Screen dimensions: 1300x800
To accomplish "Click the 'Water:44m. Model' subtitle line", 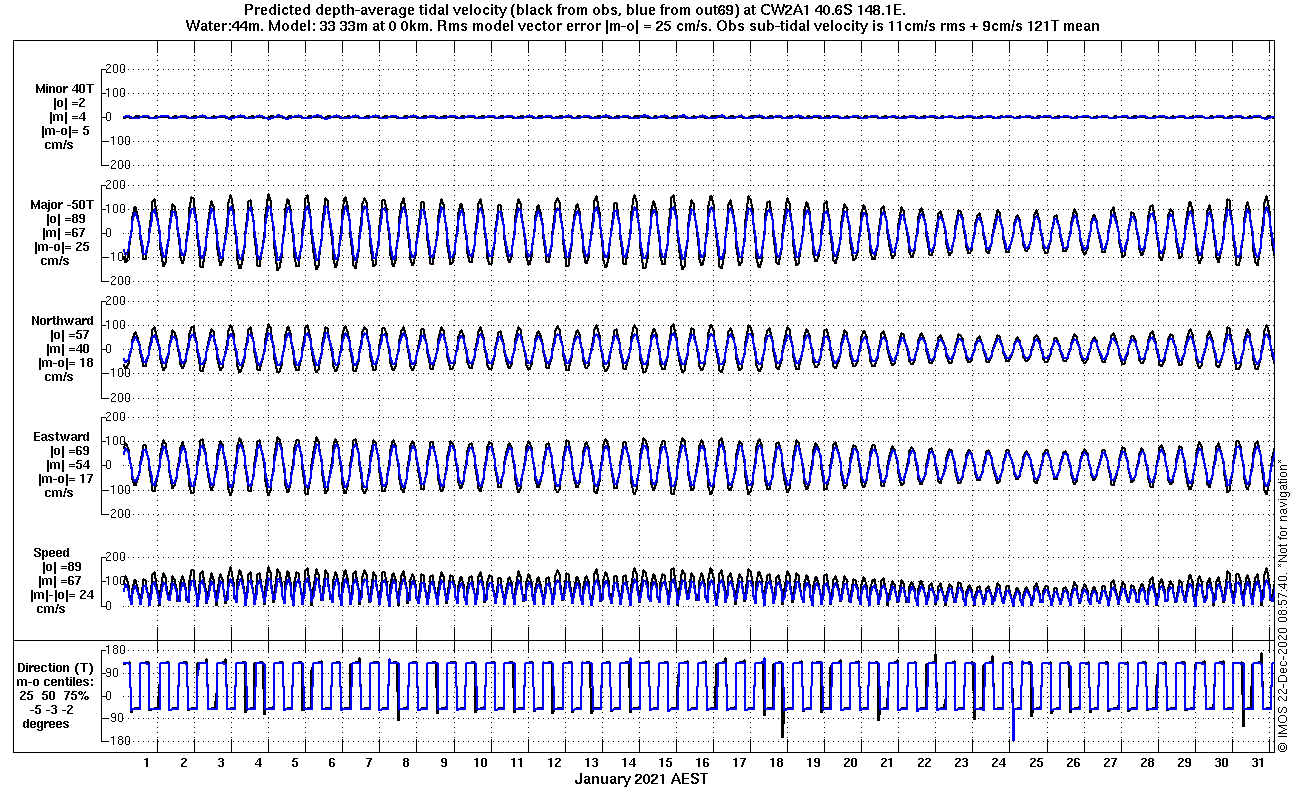I will point(643,26).
